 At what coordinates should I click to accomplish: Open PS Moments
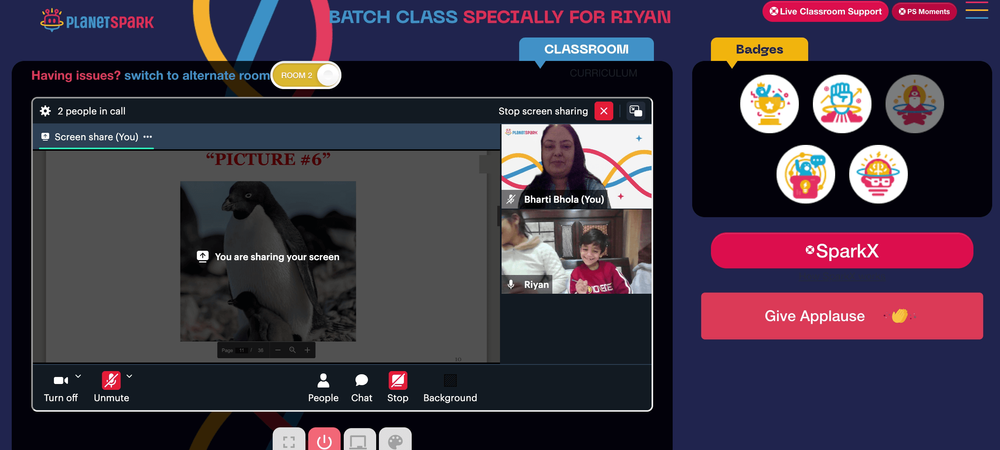pyautogui.click(x=924, y=11)
